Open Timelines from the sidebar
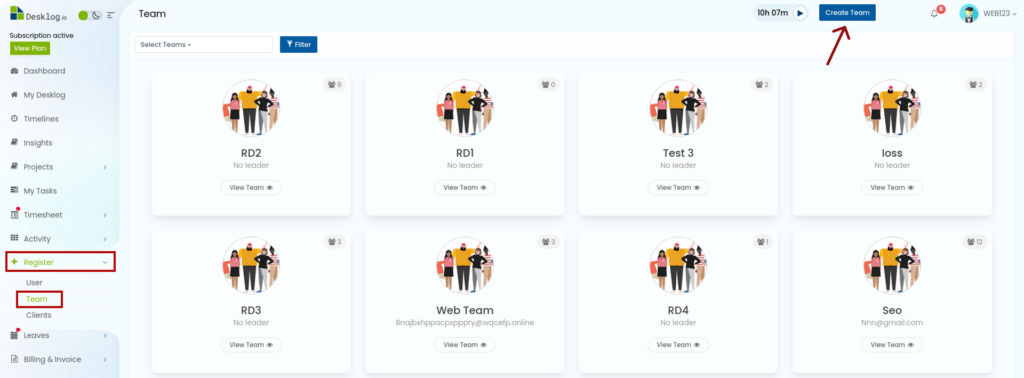 coord(41,119)
